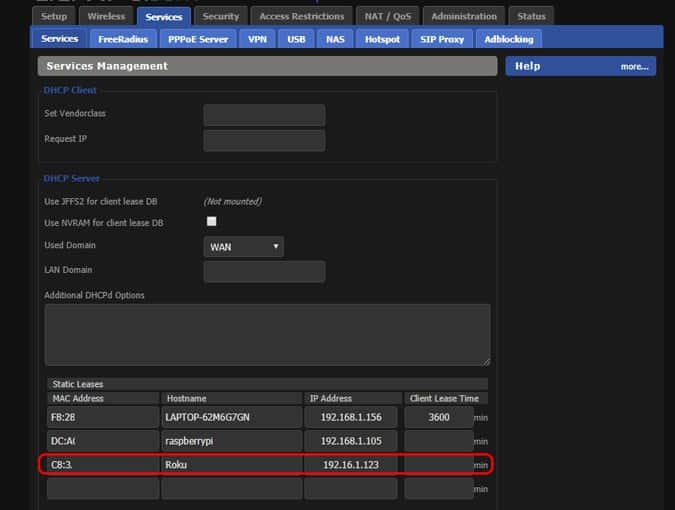This screenshot has width=675, height=510.
Task: Edit the Roku IP address field
Action: click(x=351, y=465)
